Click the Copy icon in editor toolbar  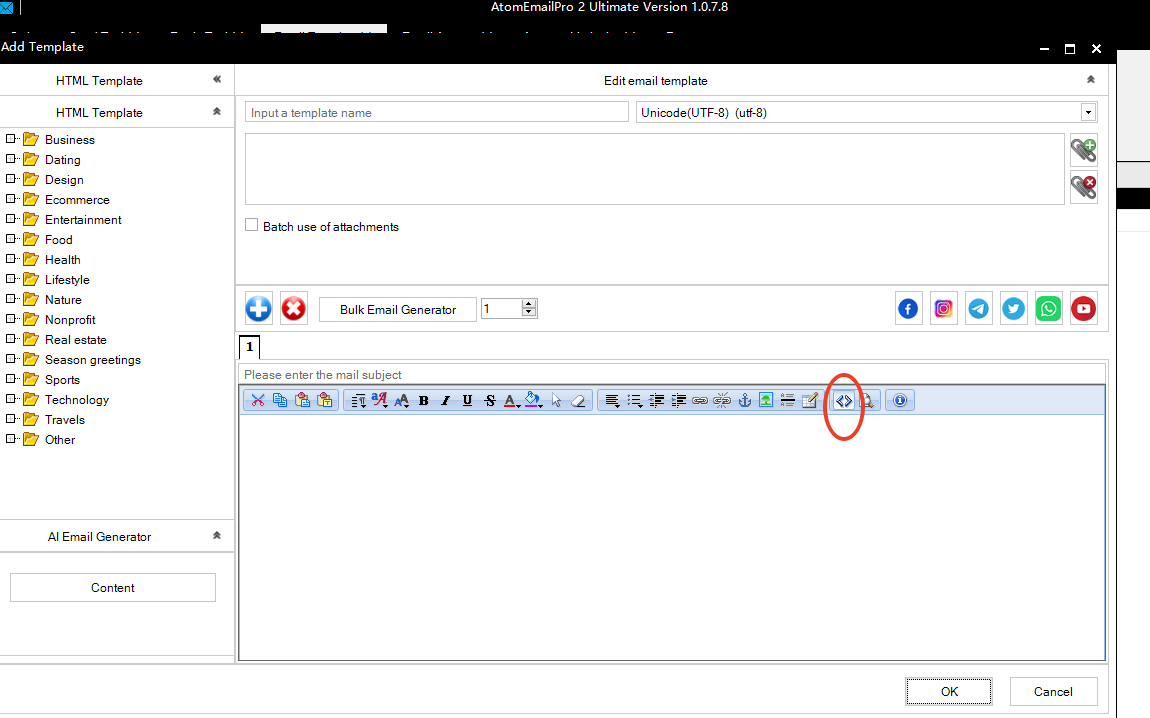point(279,400)
